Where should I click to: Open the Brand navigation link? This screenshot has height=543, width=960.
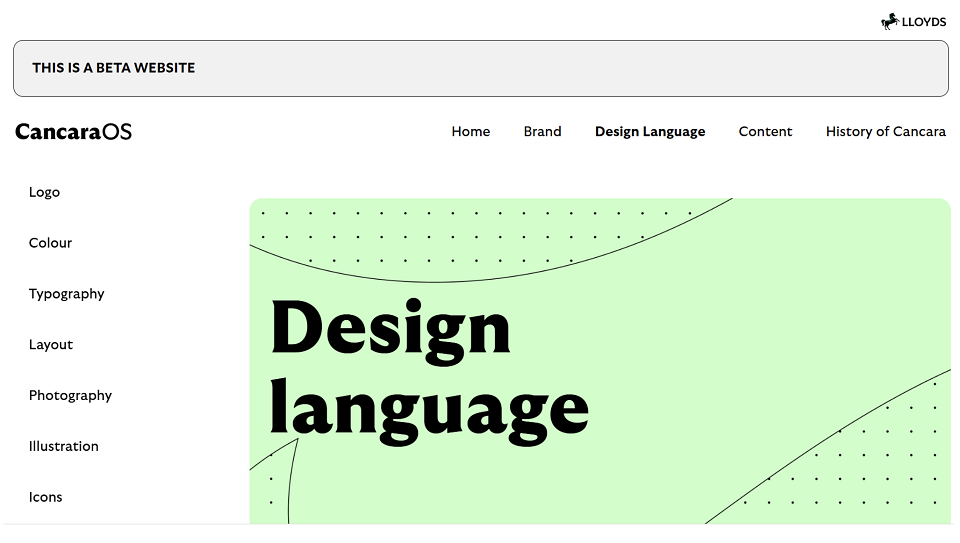[x=542, y=132]
